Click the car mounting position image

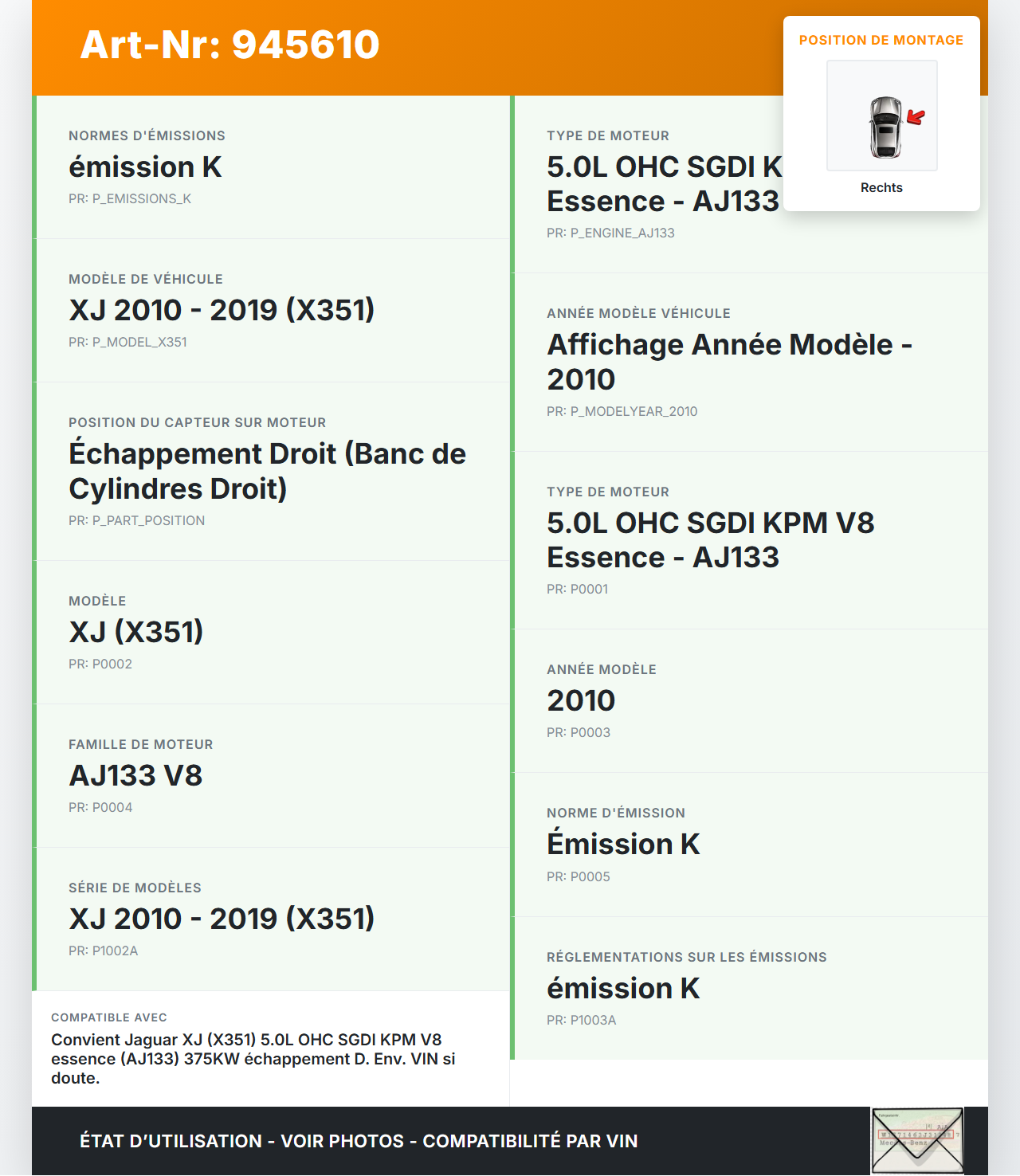coord(882,116)
